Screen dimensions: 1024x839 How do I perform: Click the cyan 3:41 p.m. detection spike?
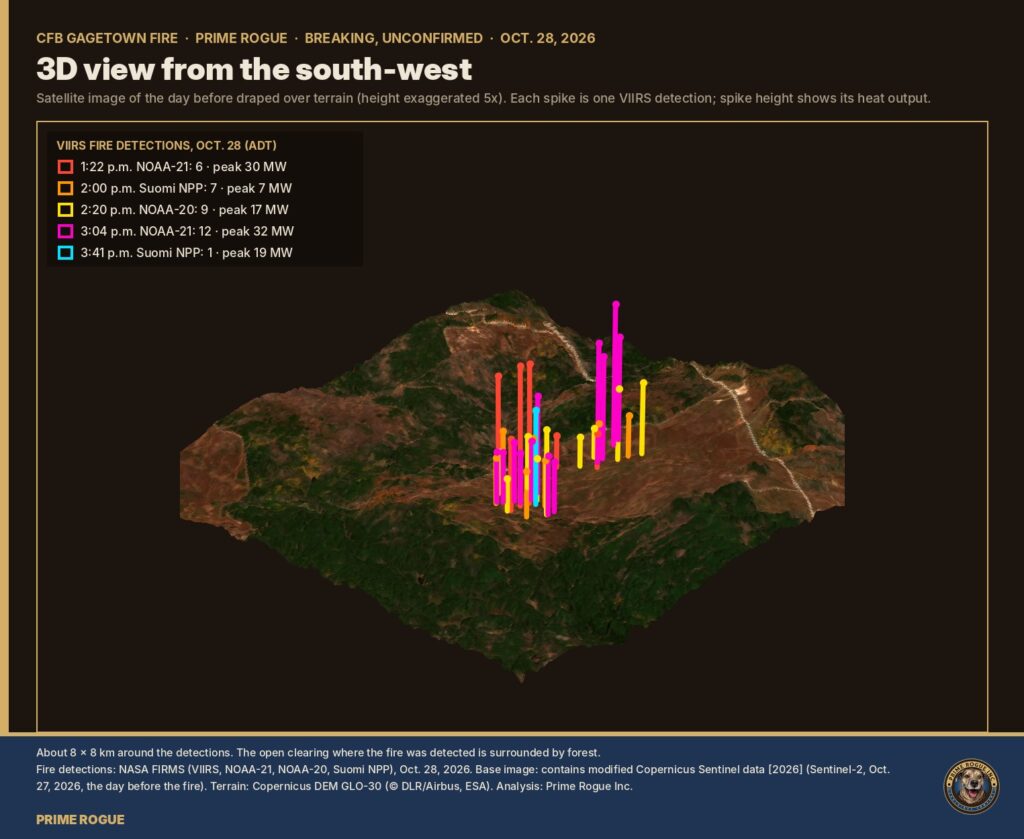point(536,456)
